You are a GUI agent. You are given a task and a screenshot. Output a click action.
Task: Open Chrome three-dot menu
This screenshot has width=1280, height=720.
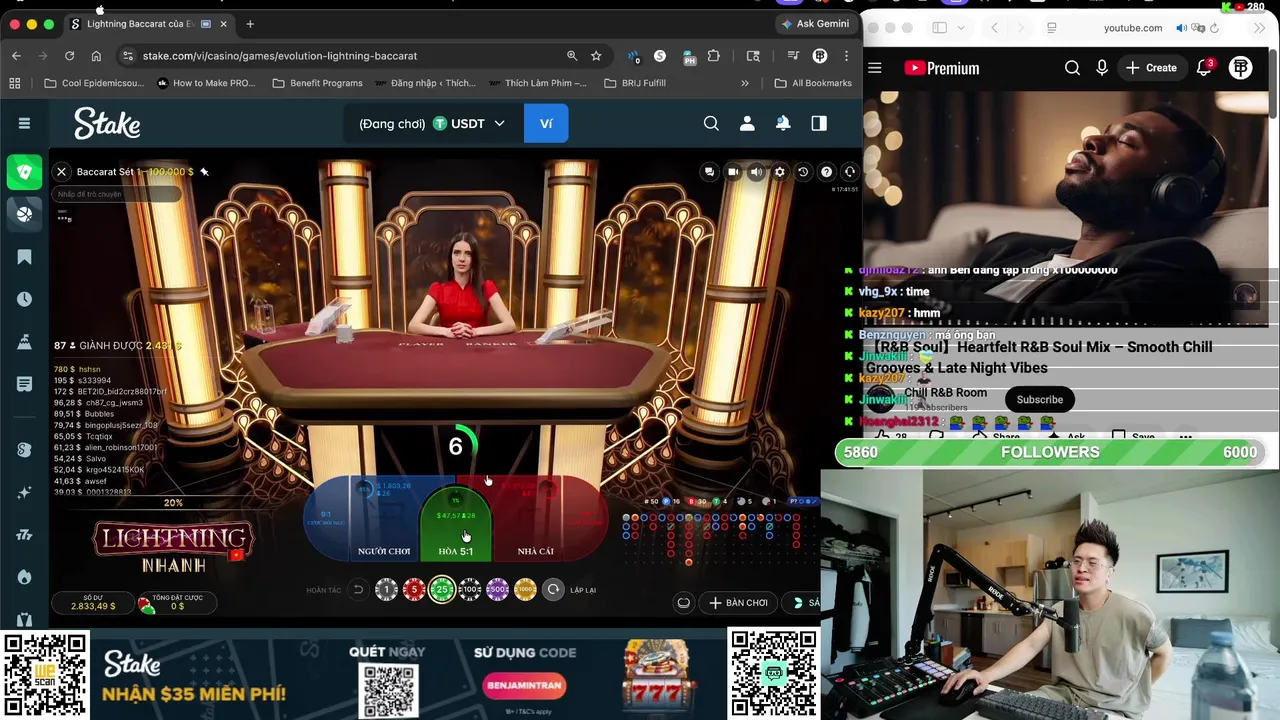click(846, 56)
